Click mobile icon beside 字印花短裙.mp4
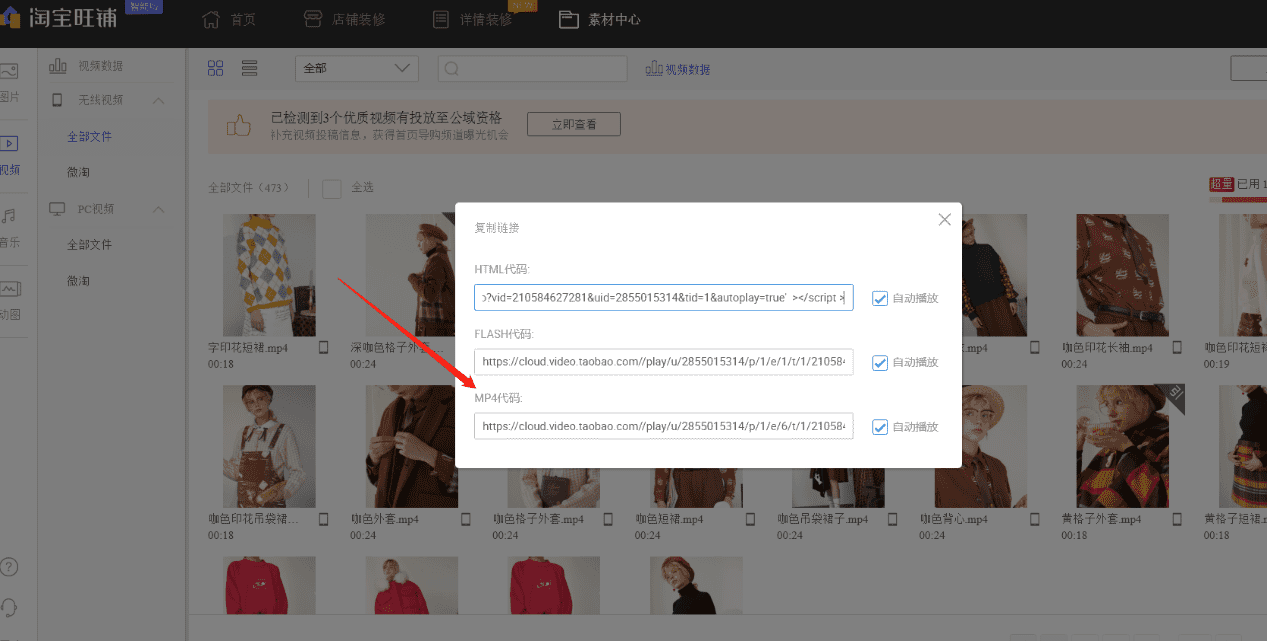Image resolution: width=1267 pixels, height=641 pixels. [323, 348]
